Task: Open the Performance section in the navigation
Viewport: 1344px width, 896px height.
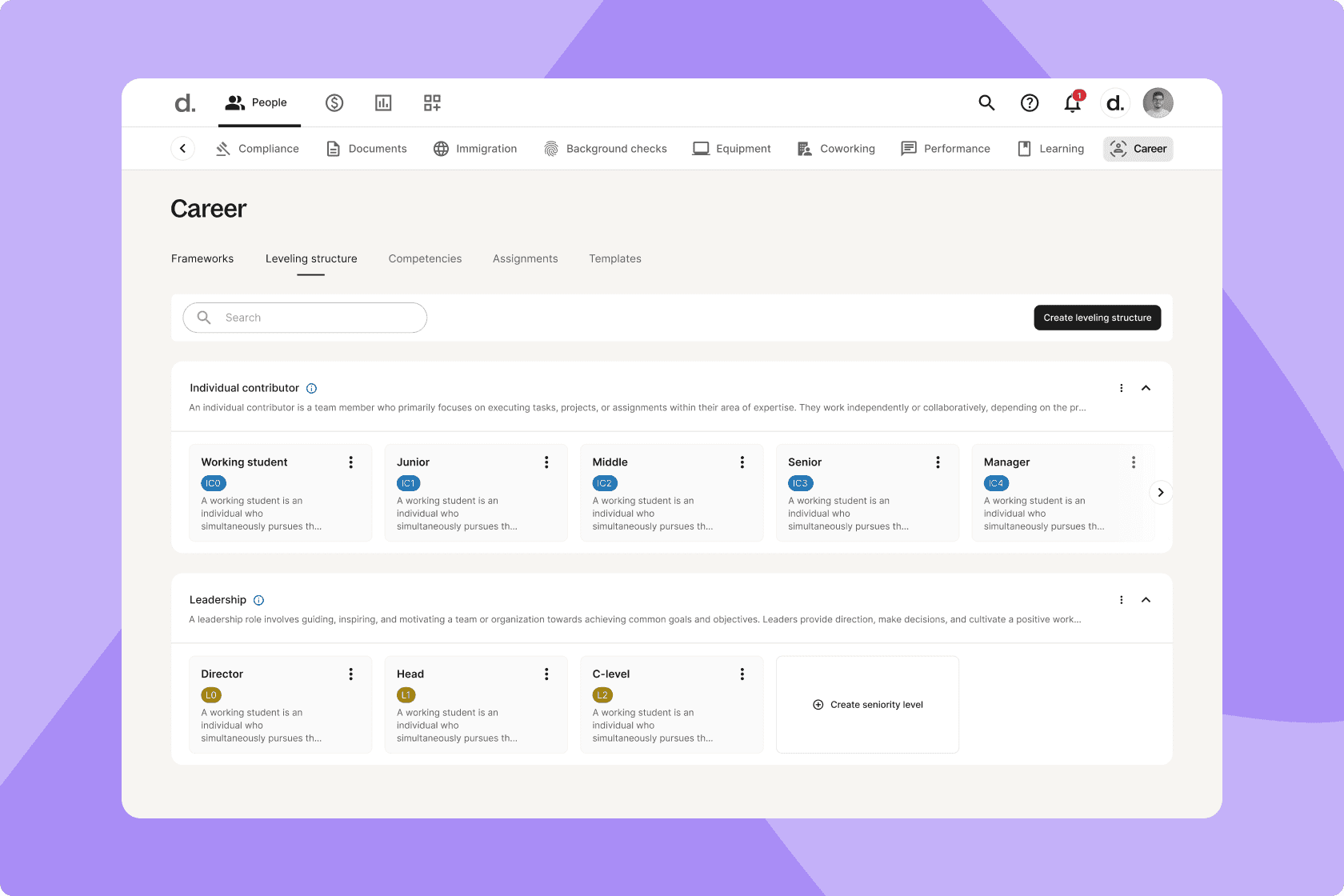Action: click(x=946, y=149)
